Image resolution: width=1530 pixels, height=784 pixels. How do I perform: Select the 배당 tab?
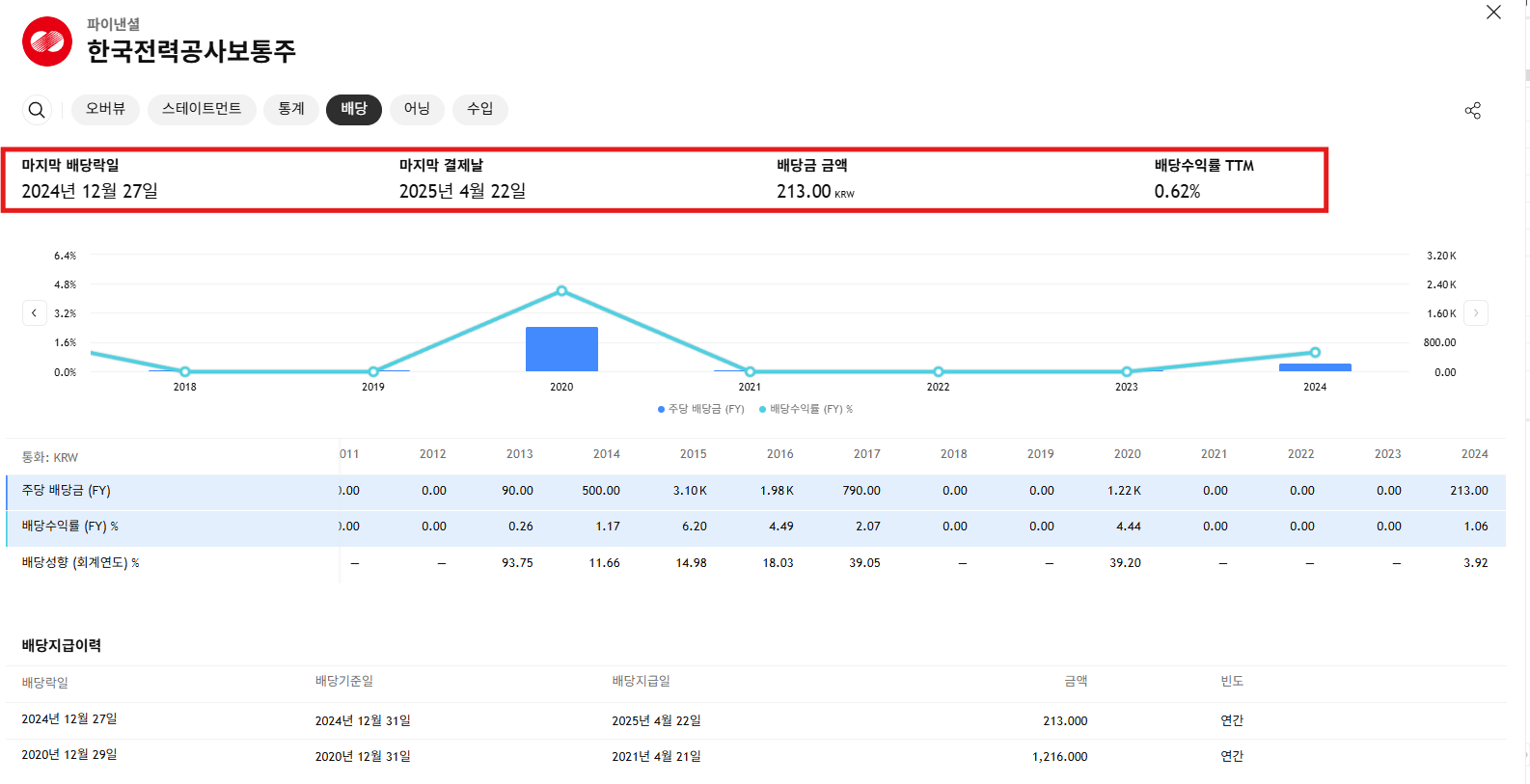coord(354,109)
